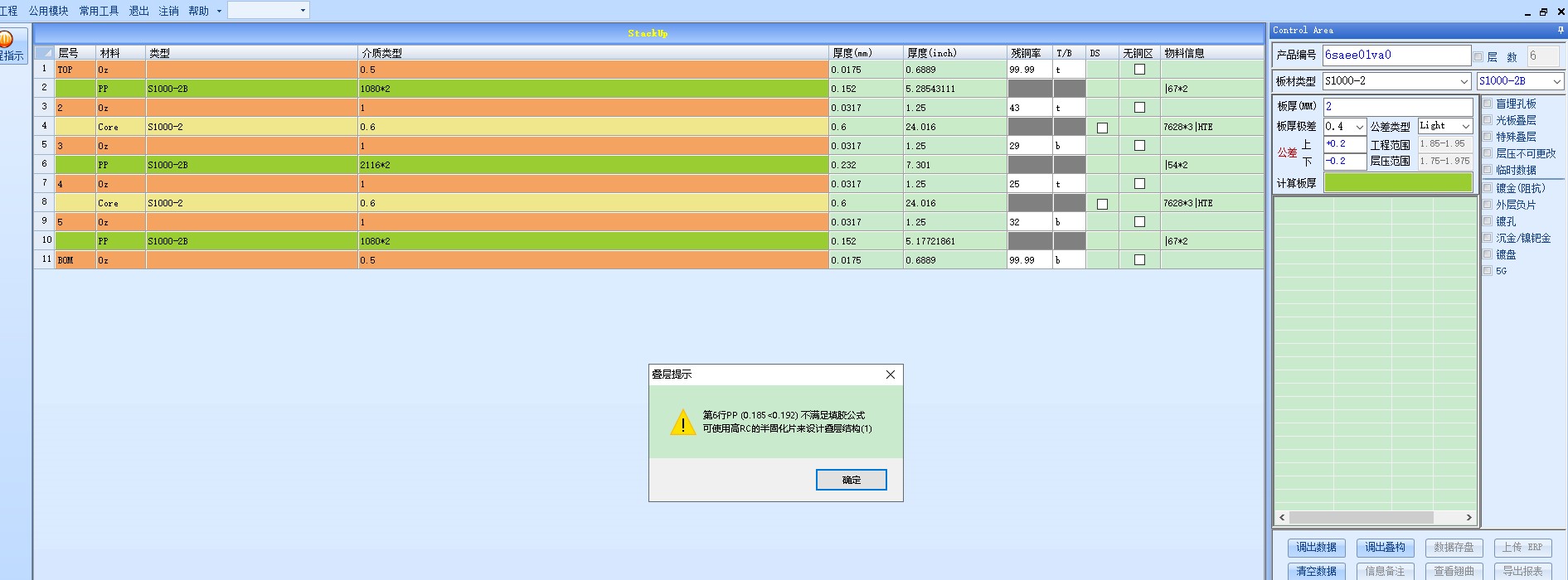Screen dimensions: 1568x580
Task: Click the 调出数据 button
Action: coord(1316,548)
